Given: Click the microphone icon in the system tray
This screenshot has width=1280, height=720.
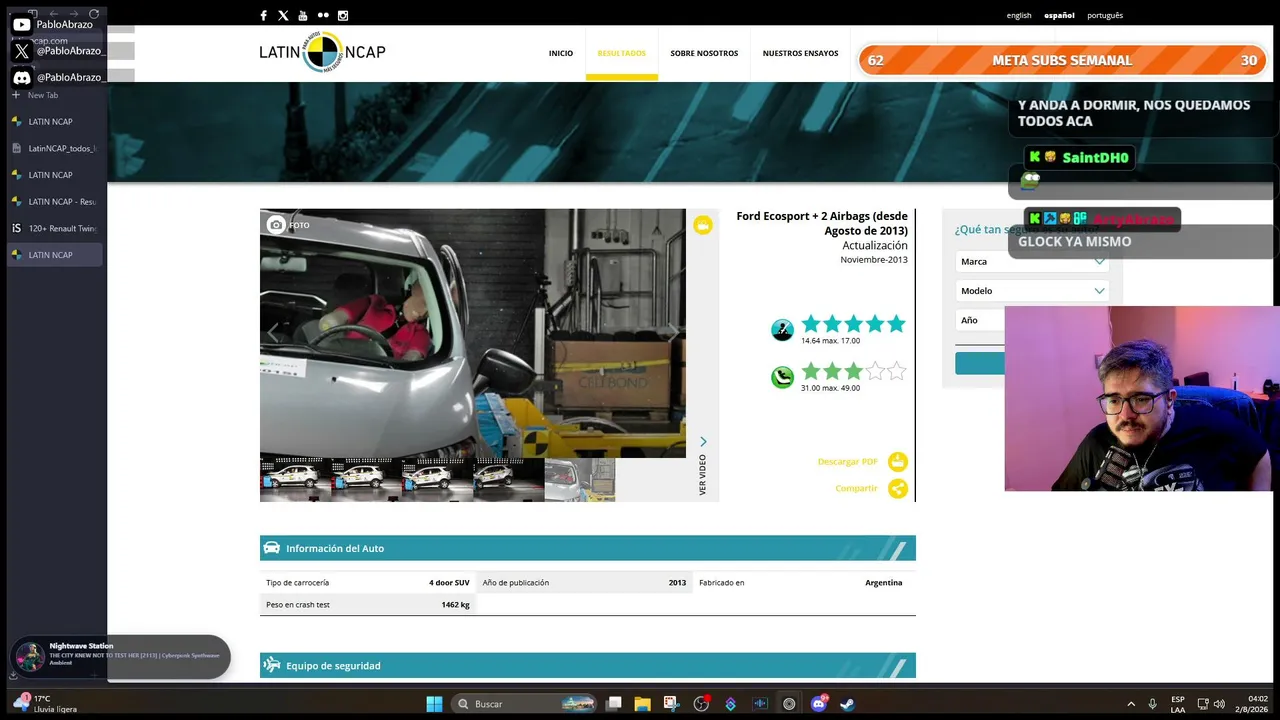Looking at the screenshot, I should pos(1153,704).
